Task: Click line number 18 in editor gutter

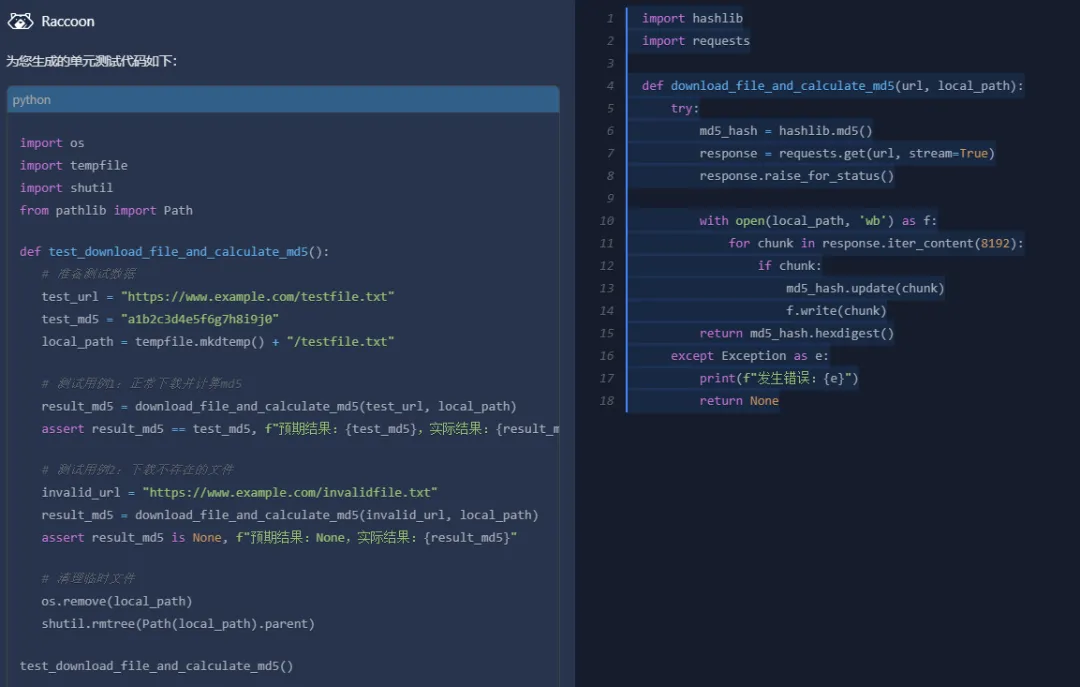Action: click(607, 401)
